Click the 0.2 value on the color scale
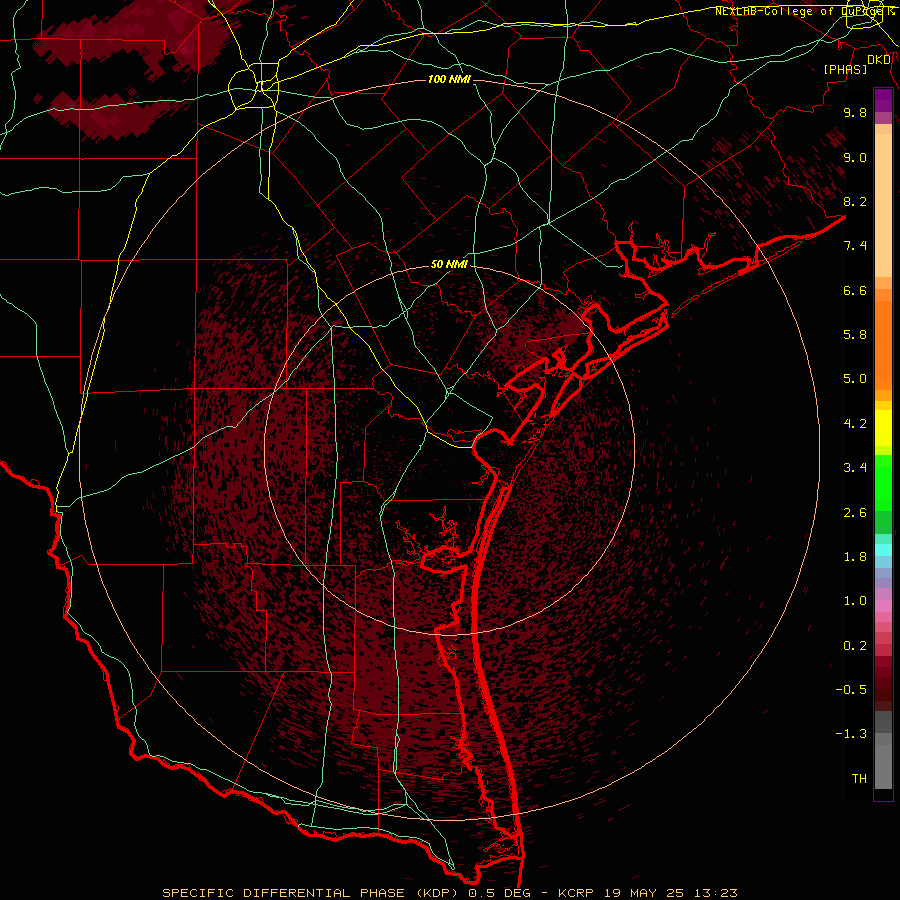The image size is (900, 900). [x=855, y=646]
